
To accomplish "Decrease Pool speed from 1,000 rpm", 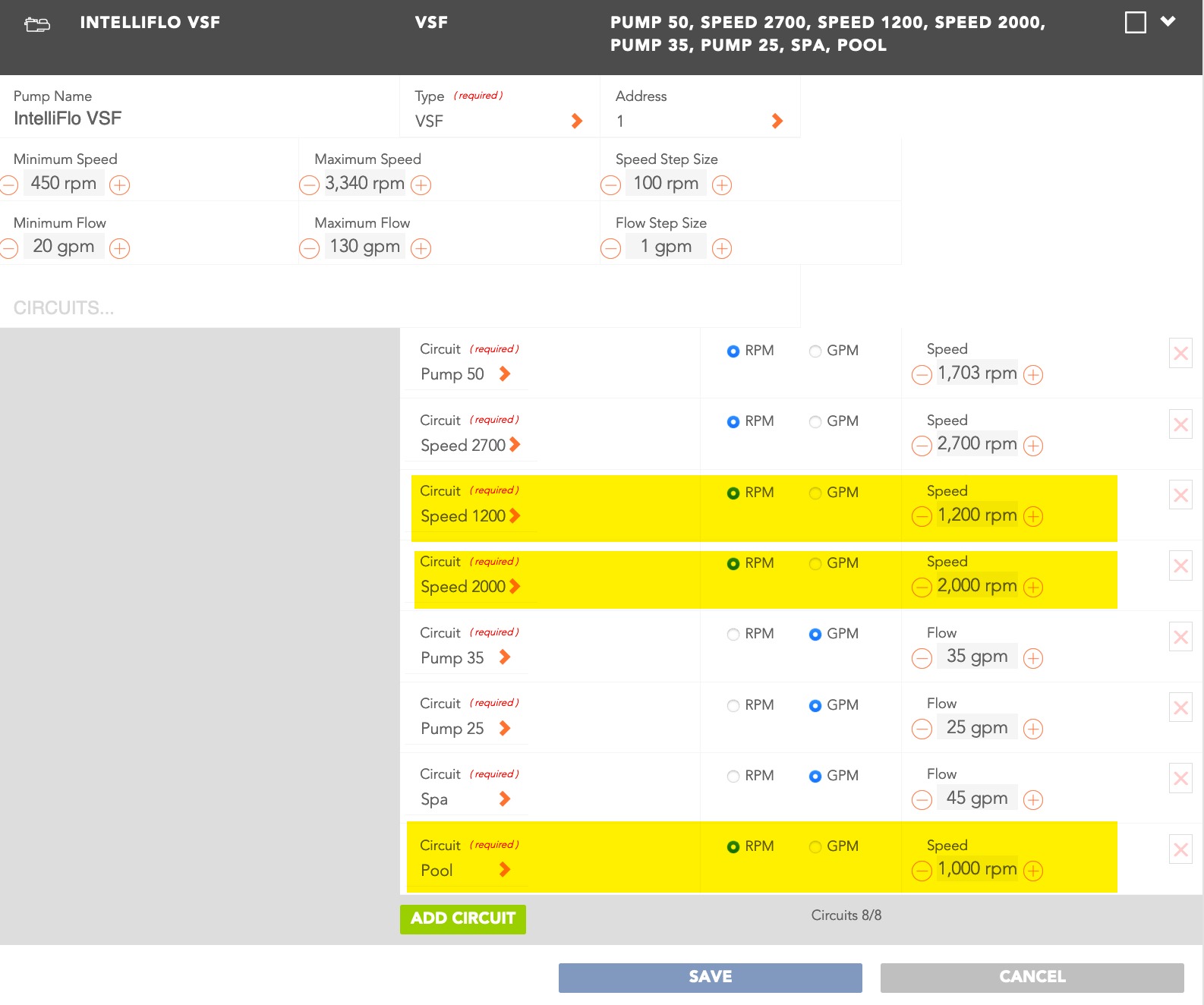I will tap(922, 871).
